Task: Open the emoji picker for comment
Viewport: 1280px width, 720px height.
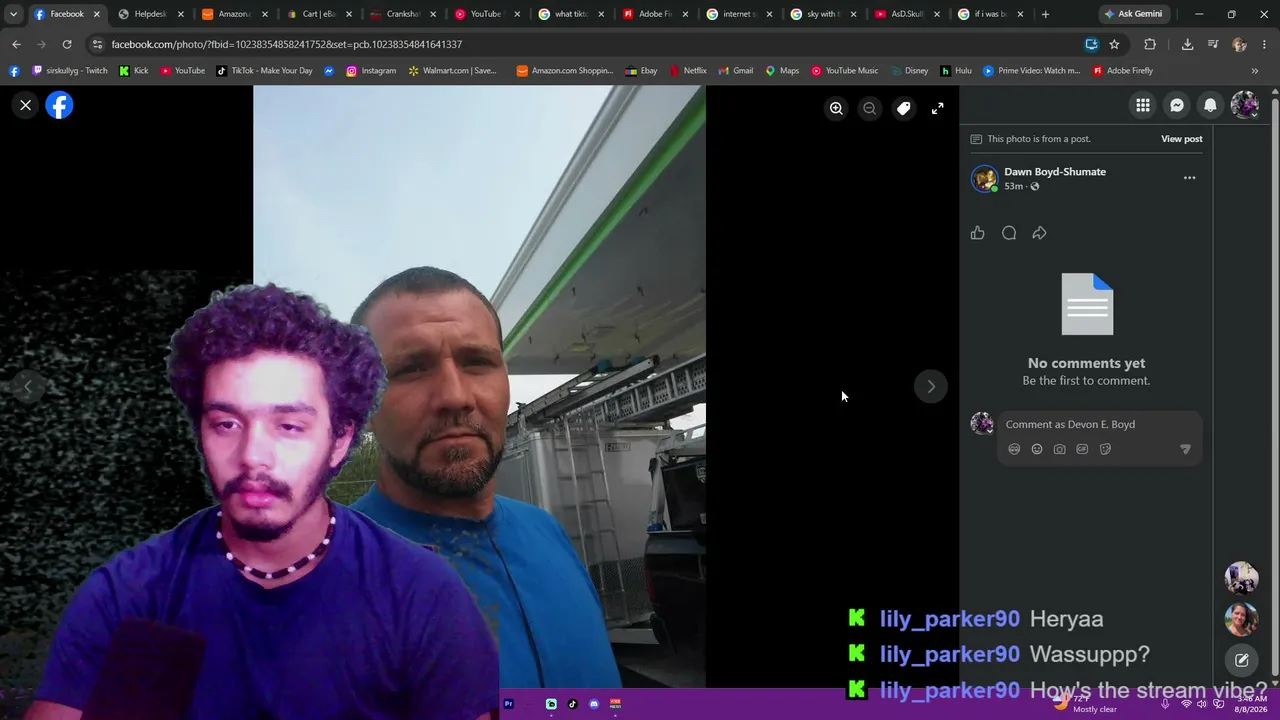Action: 1037,450
